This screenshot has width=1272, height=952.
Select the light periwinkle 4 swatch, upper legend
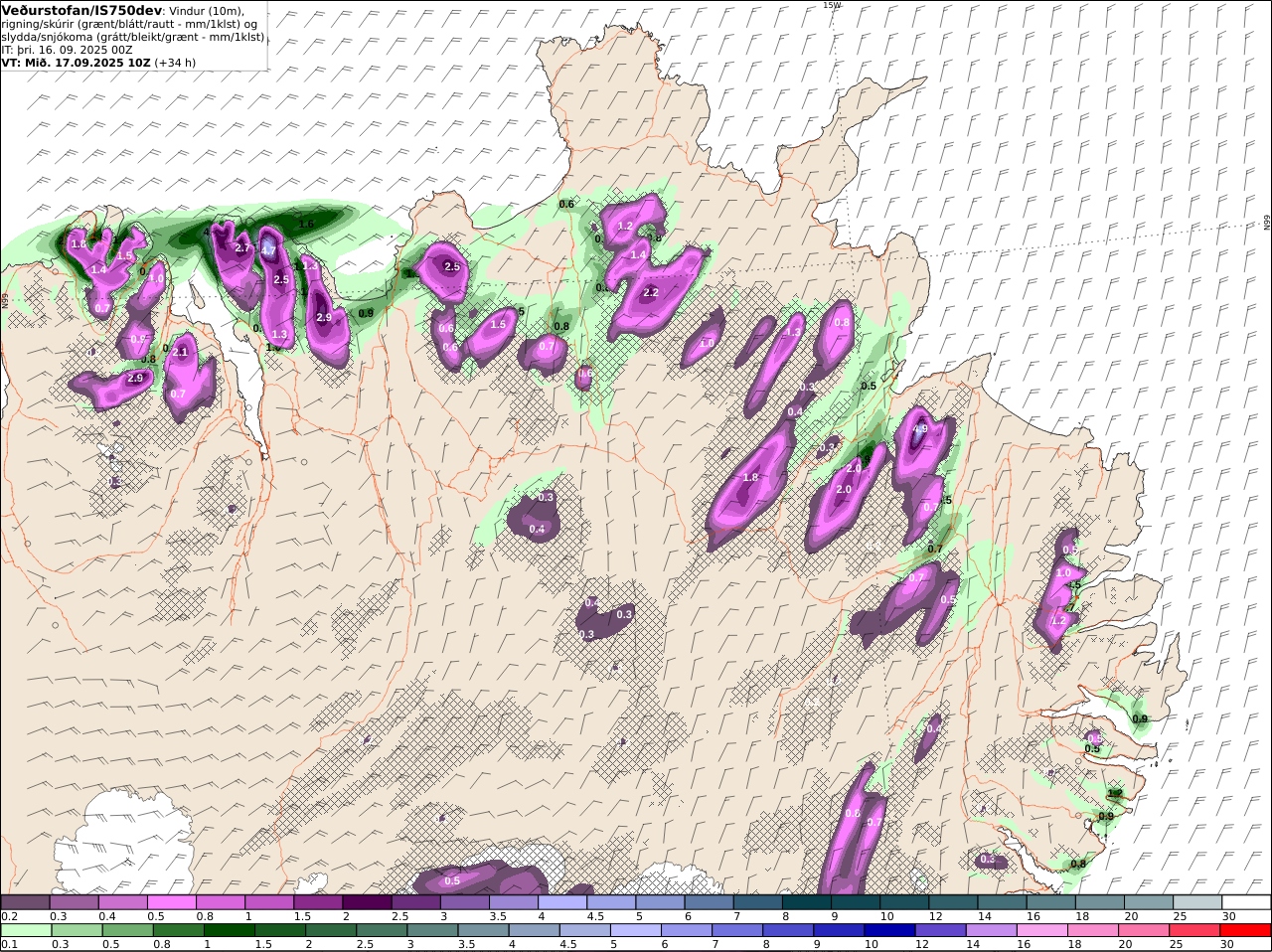tap(560, 901)
